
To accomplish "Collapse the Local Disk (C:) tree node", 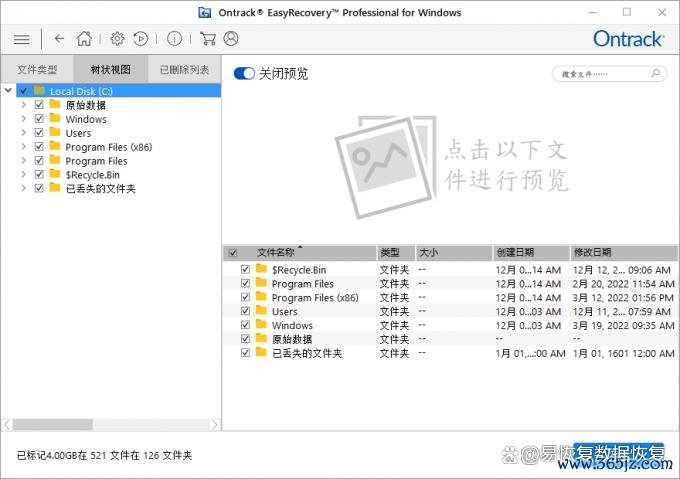I will click(8, 91).
